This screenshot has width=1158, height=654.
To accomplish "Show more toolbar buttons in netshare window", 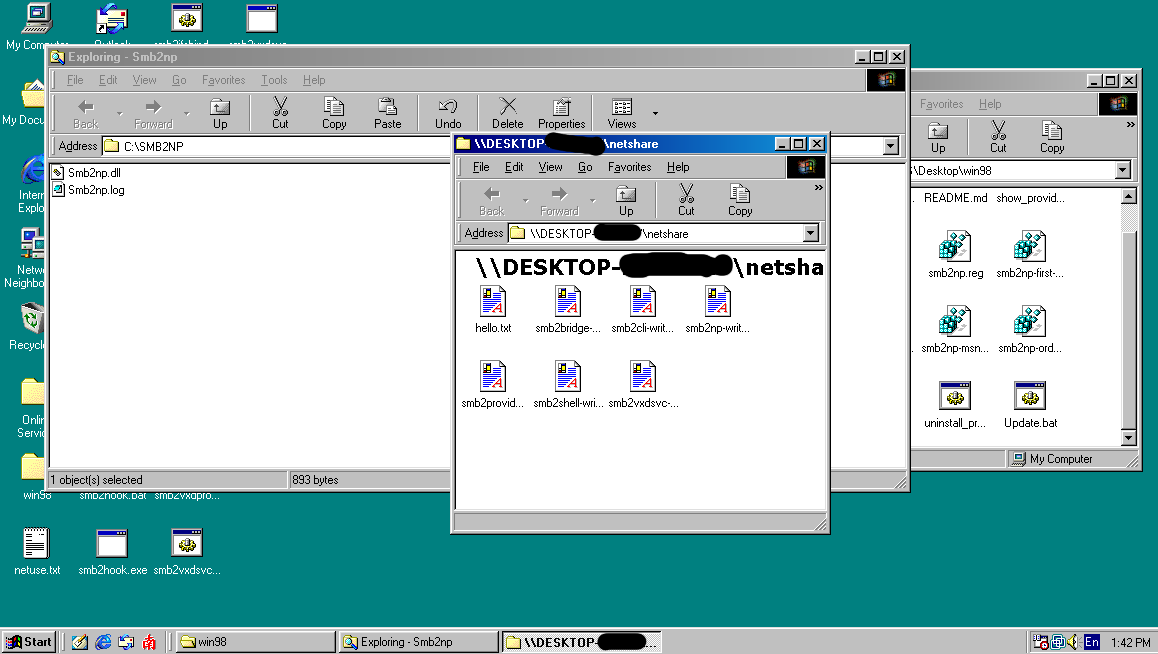I will pos(818,187).
